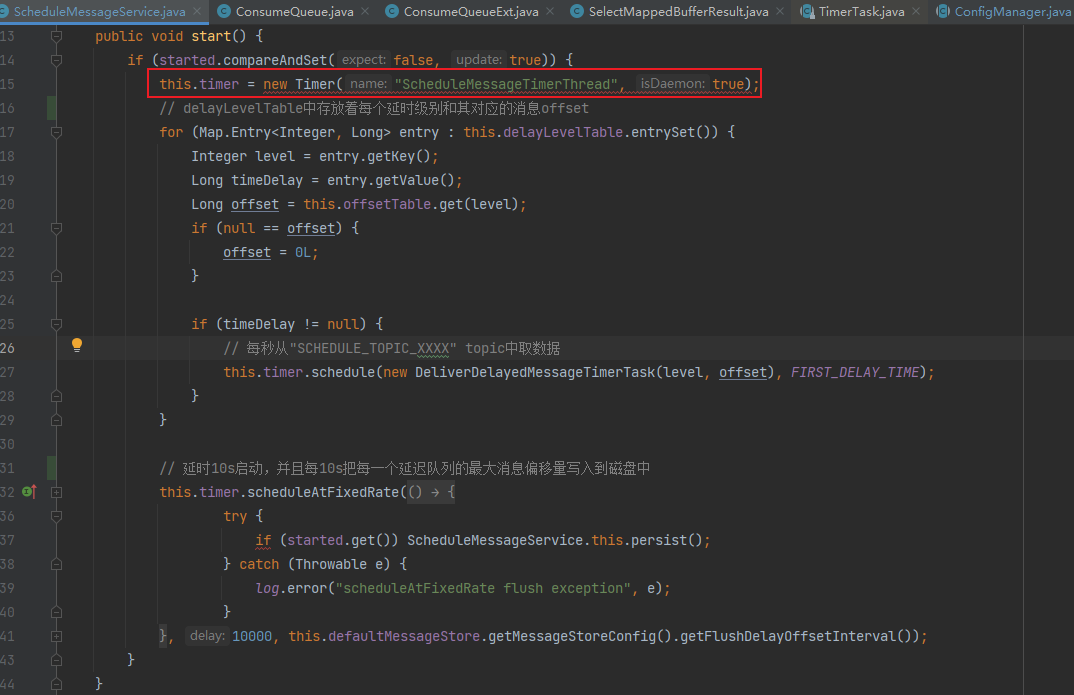Open the ConsumeQueueExt.java tab
Viewport: 1074px width, 695px height.
point(471,12)
